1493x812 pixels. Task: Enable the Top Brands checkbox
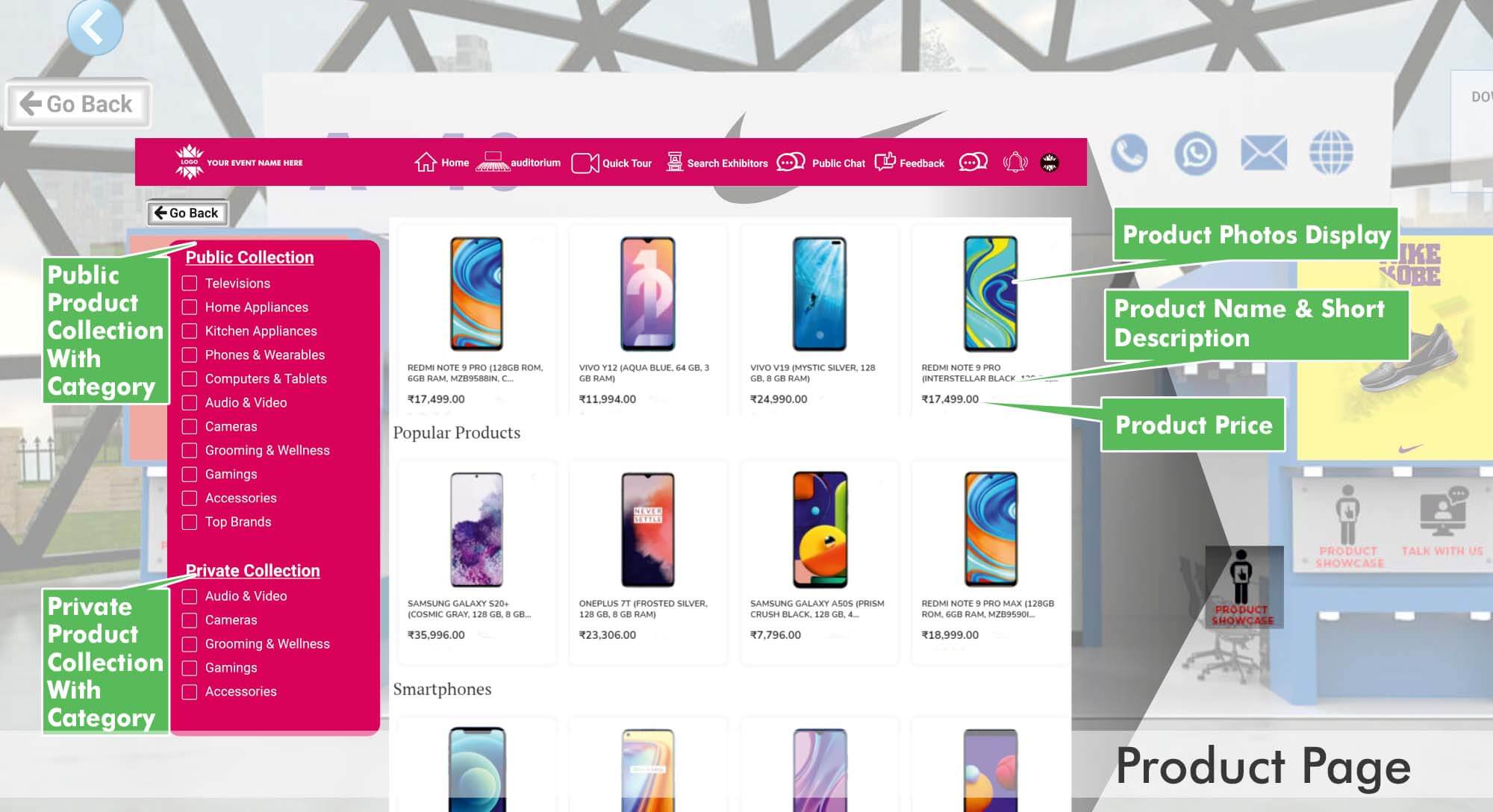(x=190, y=522)
